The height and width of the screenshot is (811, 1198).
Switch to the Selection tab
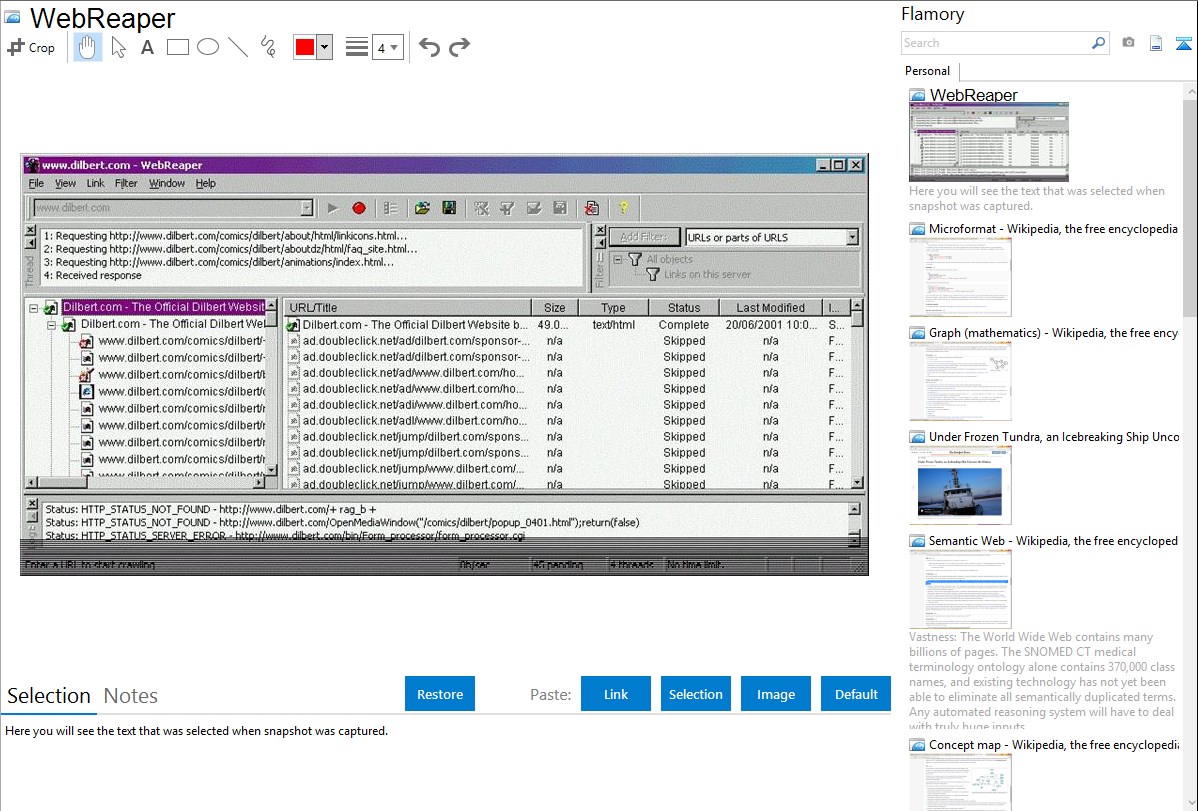[49, 696]
